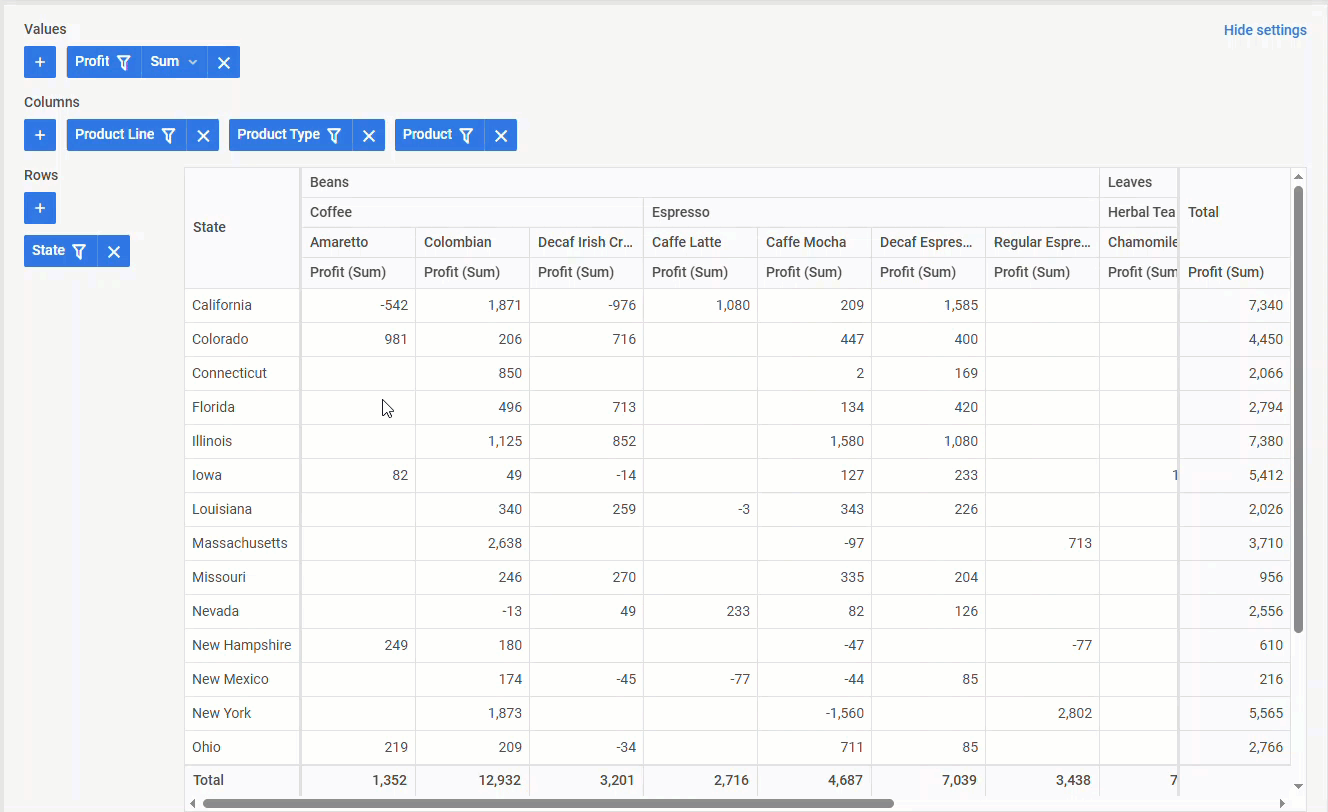1328x812 pixels.
Task: Open filter for Product Type column
Action: click(x=334, y=135)
